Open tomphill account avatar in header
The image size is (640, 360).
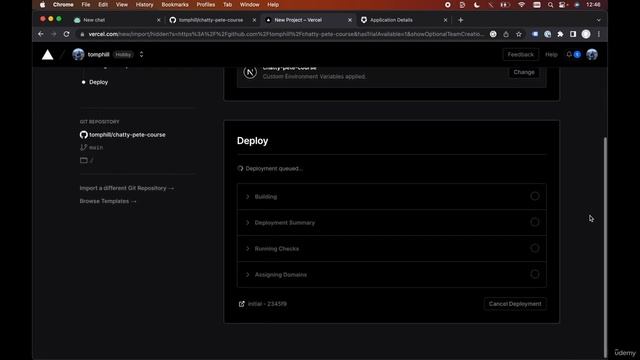tap(78, 54)
